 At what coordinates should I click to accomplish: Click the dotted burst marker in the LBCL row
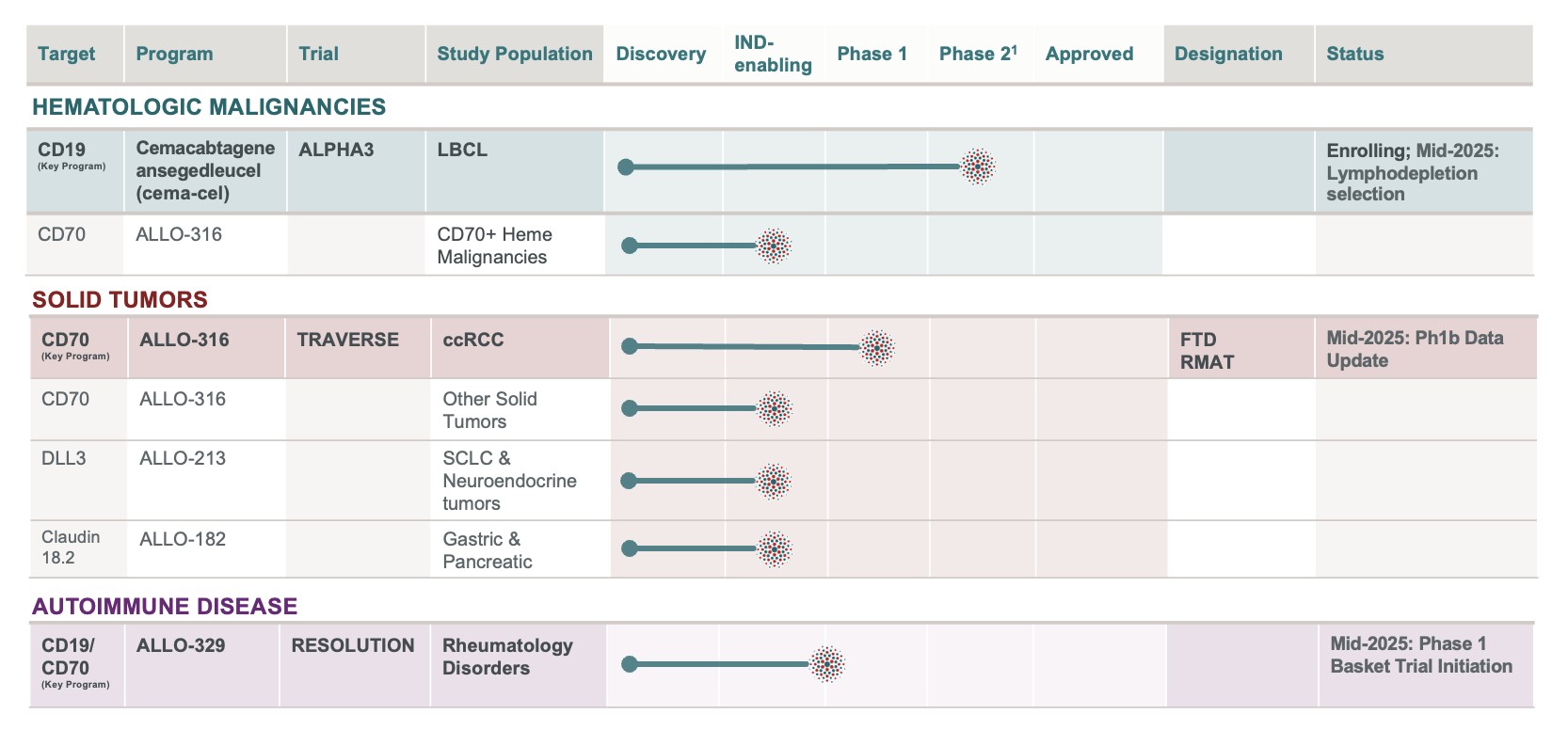tap(978, 167)
